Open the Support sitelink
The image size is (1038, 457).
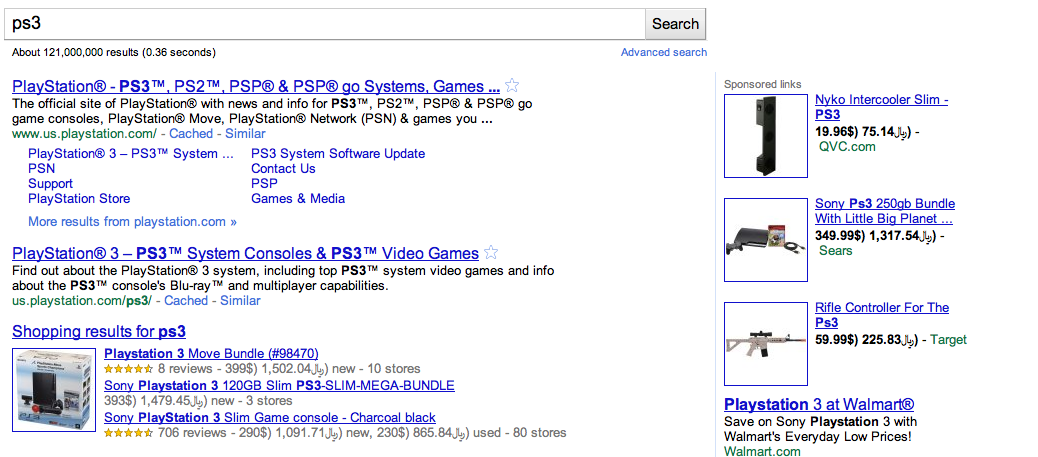click(50, 184)
